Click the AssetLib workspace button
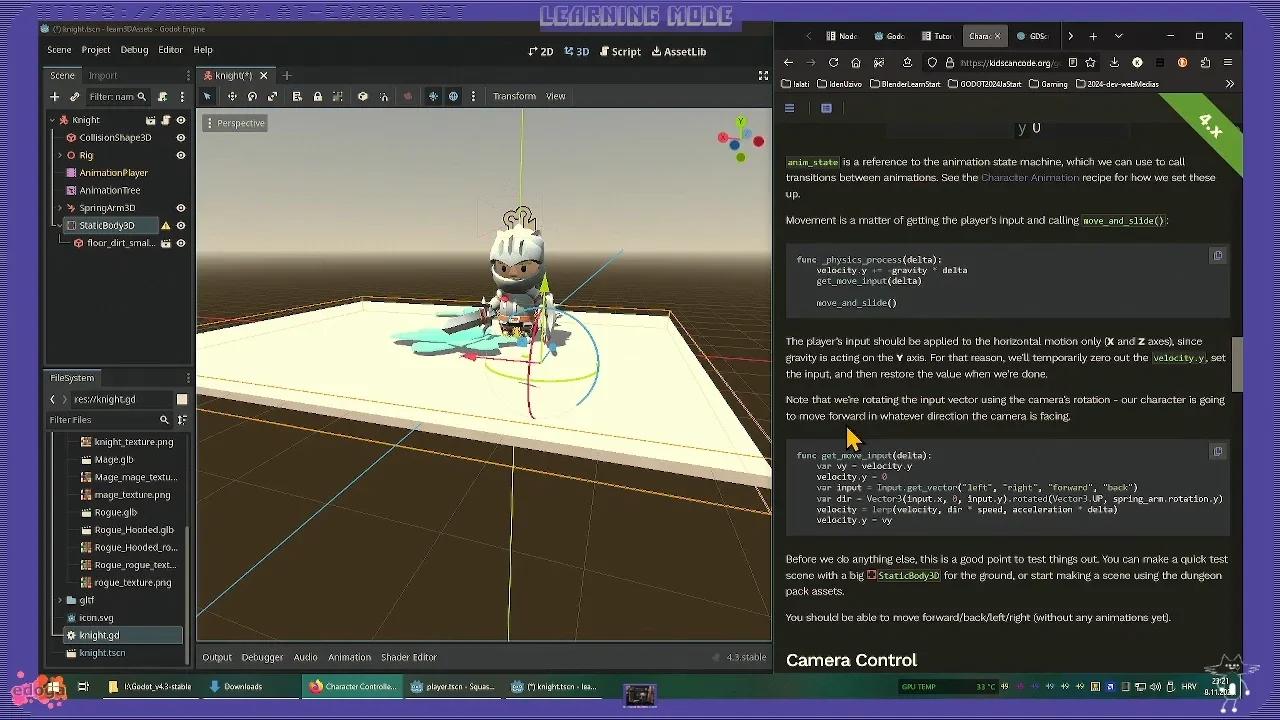The width and height of the screenshot is (1280, 720). tap(679, 51)
